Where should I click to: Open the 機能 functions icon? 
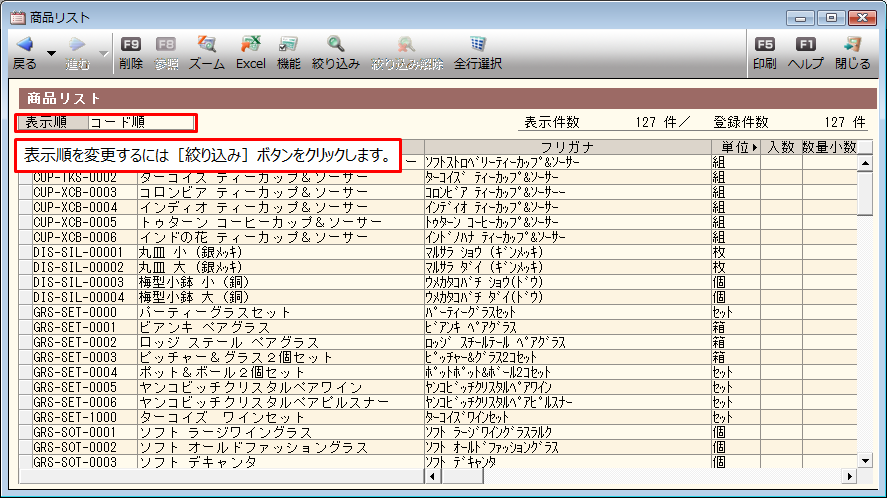pos(288,45)
